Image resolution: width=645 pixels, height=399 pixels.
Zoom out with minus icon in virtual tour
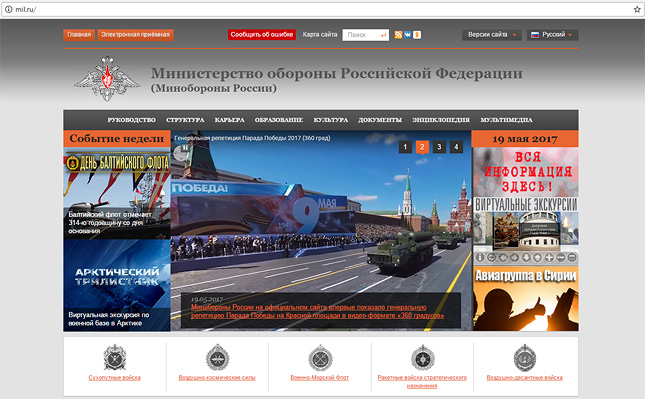click(560, 257)
